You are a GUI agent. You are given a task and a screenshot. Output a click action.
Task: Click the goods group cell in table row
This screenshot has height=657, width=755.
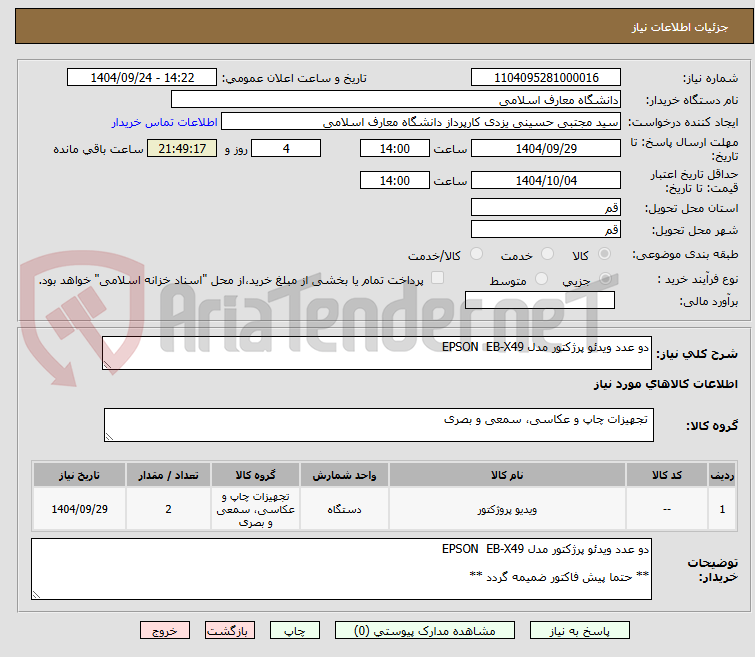(x=255, y=509)
